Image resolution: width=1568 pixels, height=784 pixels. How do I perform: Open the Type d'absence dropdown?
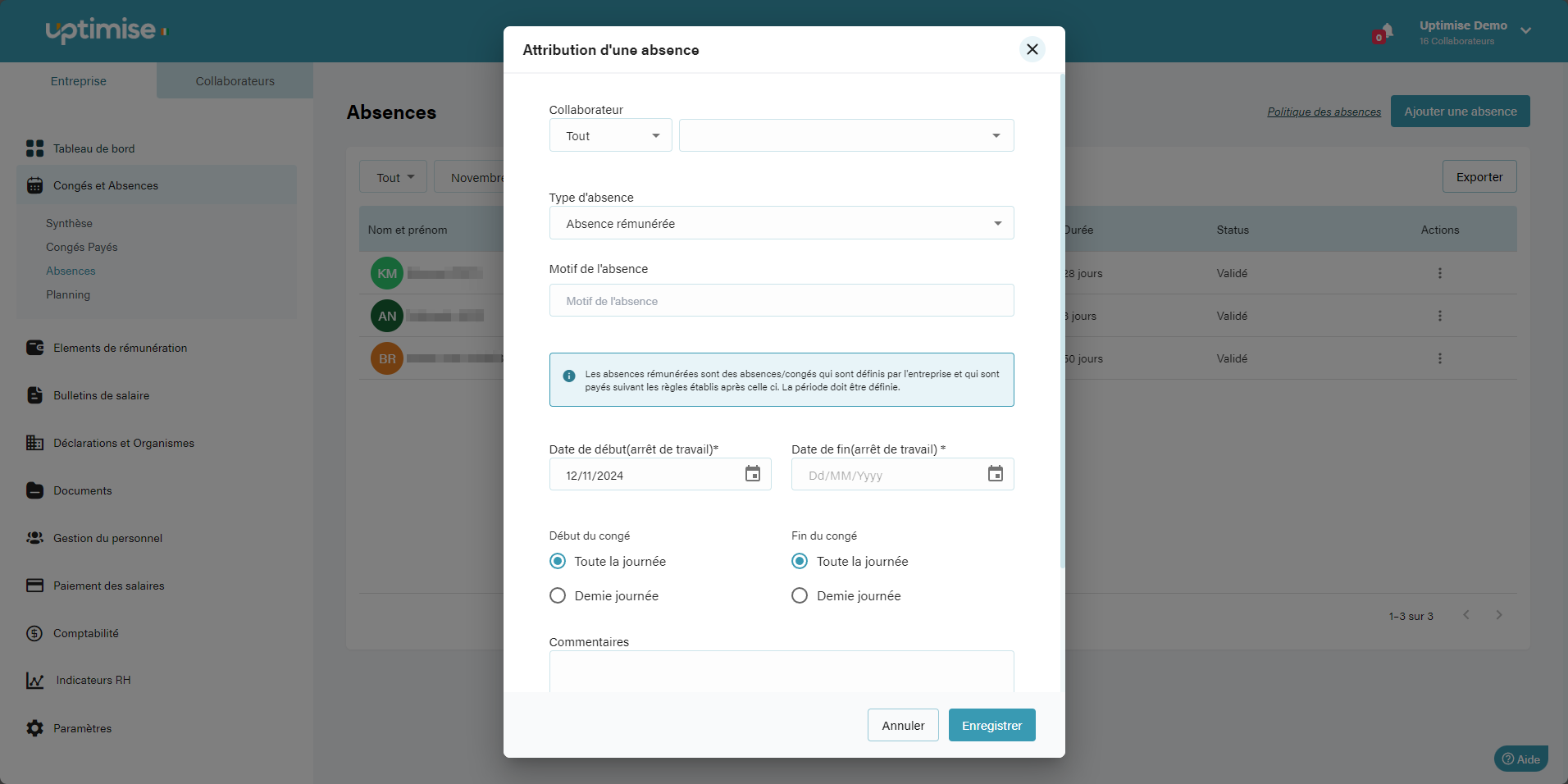(x=782, y=223)
